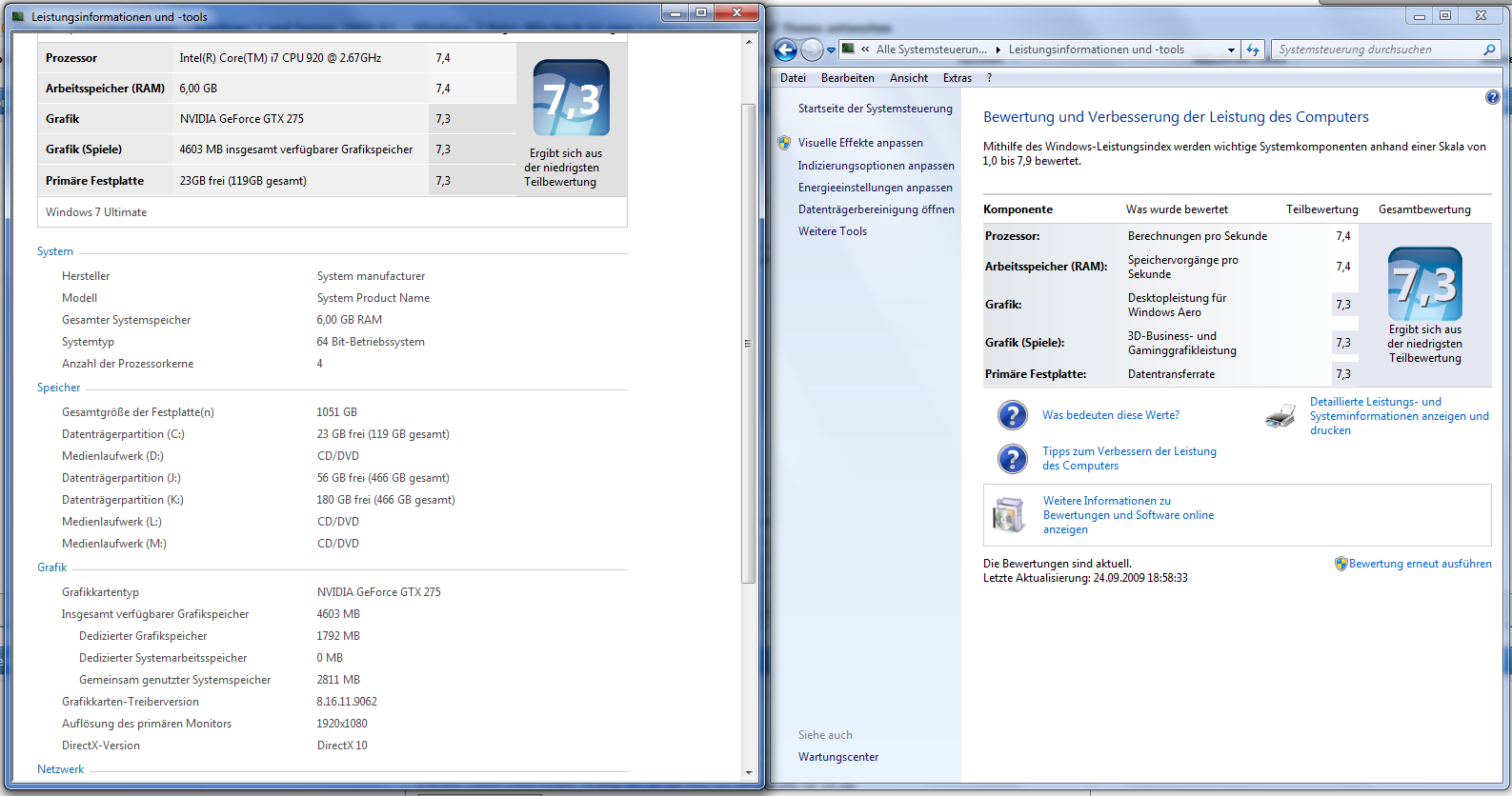Click the back navigation arrow in Control Panel
The image size is (1512, 796).
(x=785, y=50)
